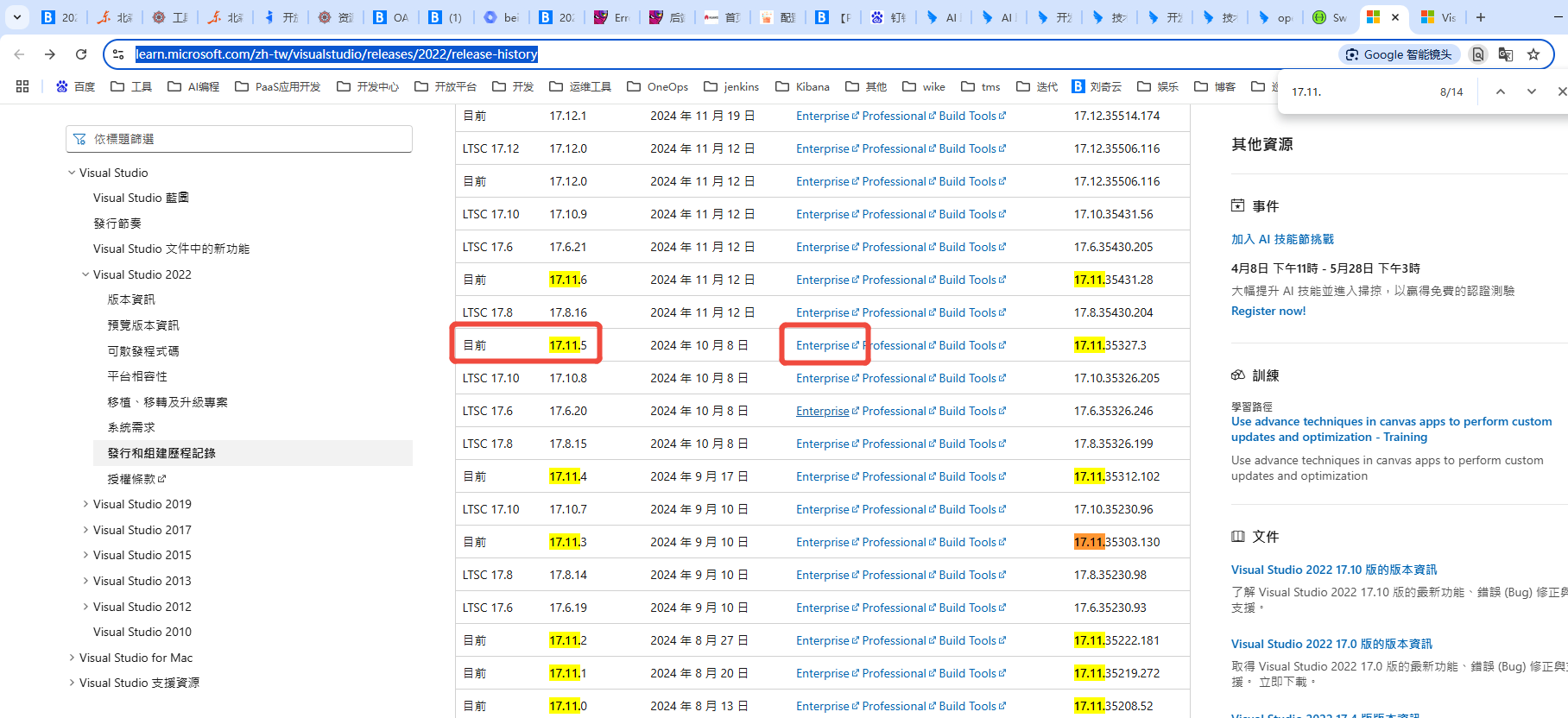The width and height of the screenshot is (1568, 718).
Task: Open the wike bookmark folder
Action: point(923,86)
